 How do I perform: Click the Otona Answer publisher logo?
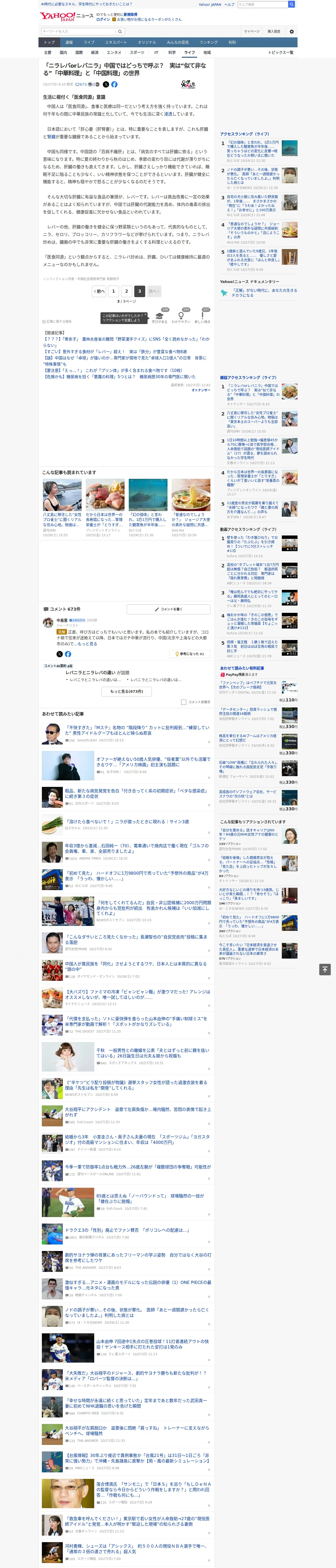coord(188,85)
